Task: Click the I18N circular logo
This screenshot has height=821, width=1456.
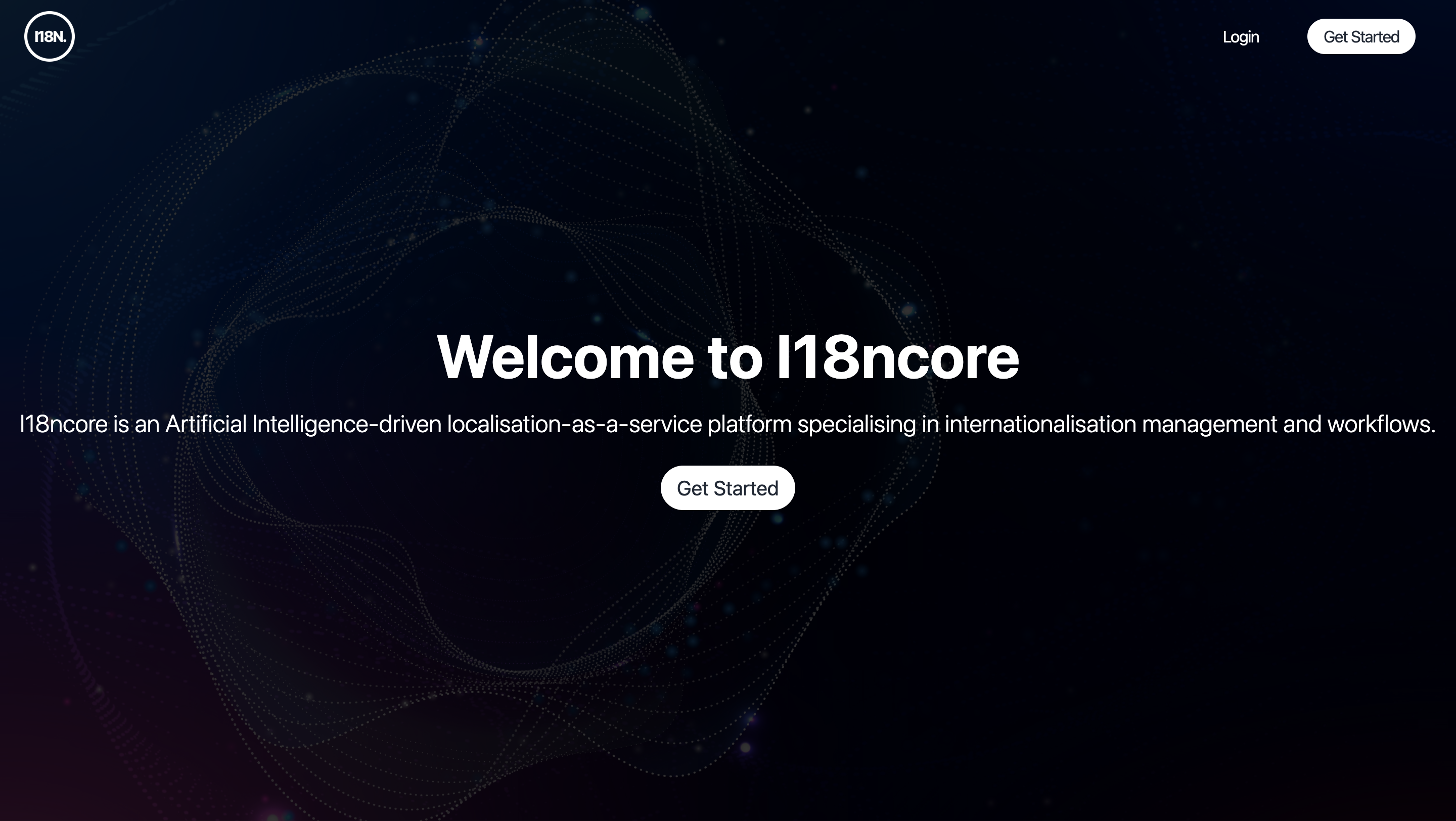Action: point(50,37)
